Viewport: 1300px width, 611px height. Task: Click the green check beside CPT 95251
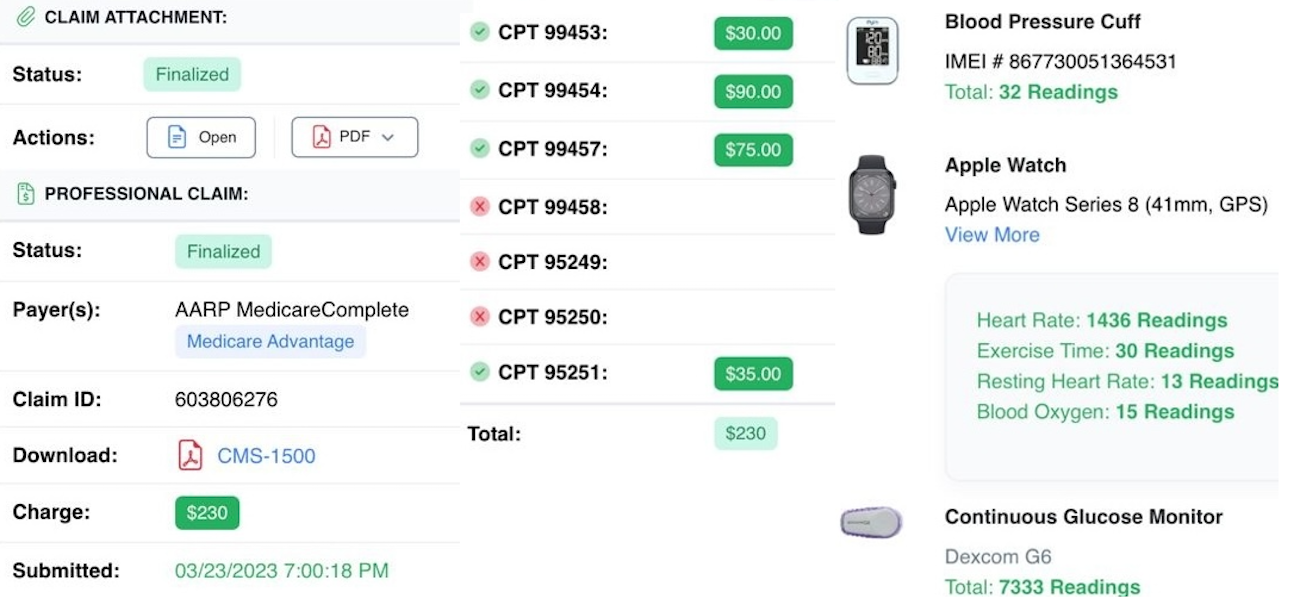tap(480, 372)
